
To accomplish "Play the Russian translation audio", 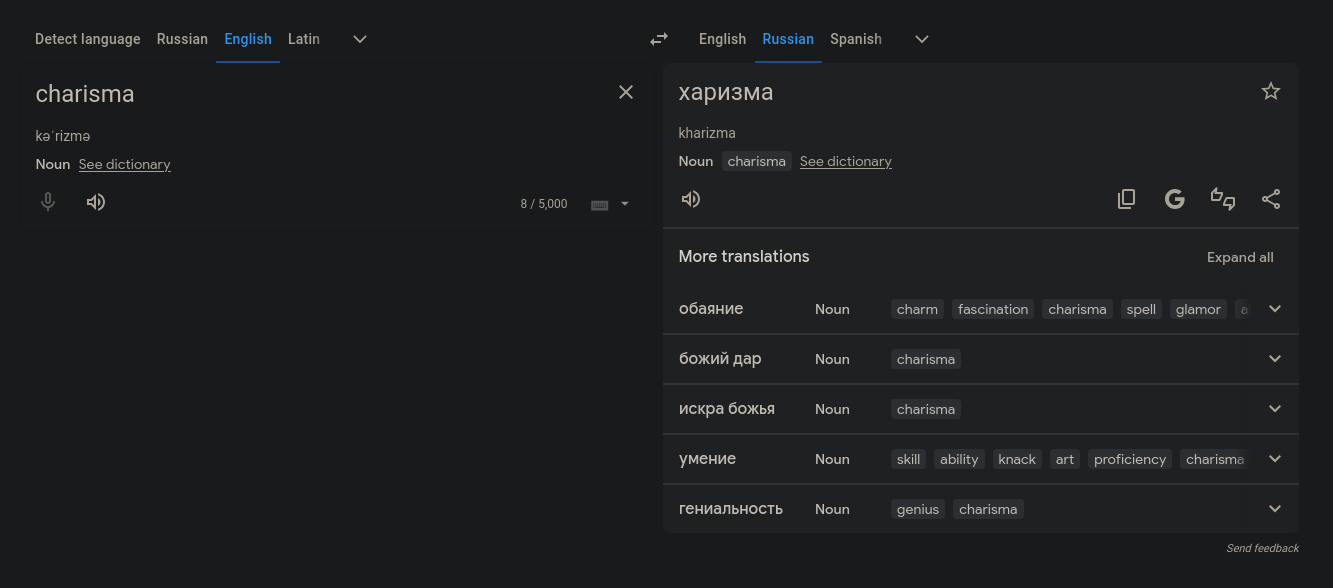I will pyautogui.click(x=691, y=199).
